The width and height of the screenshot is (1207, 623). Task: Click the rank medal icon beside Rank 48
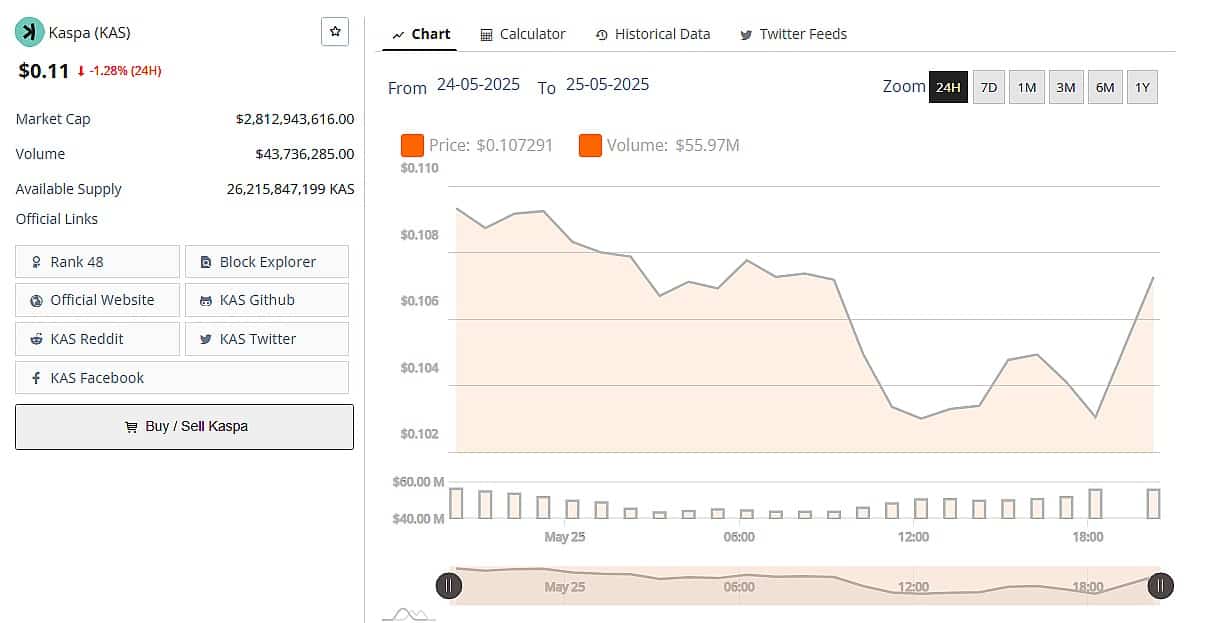[37, 262]
